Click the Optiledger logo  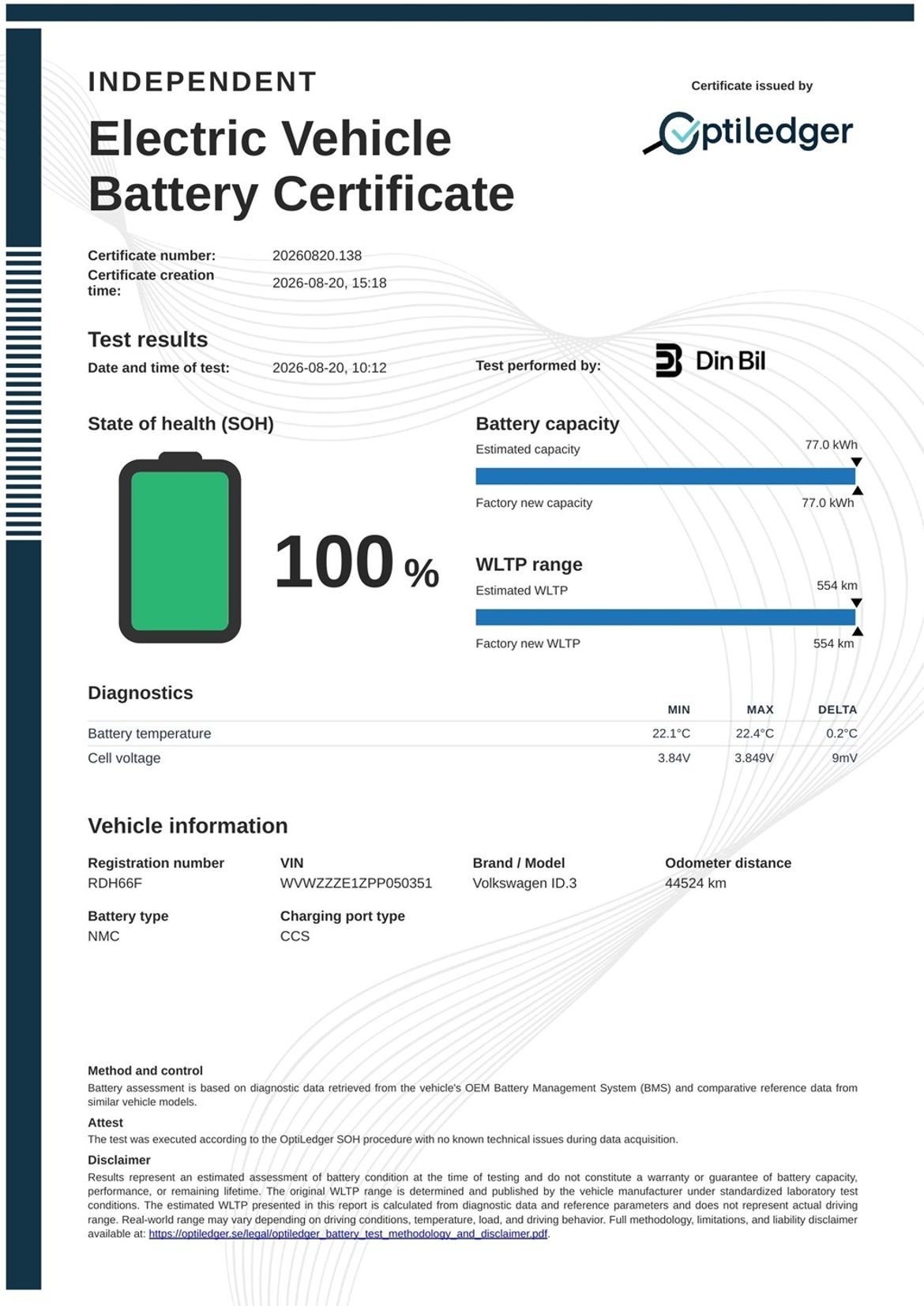click(748, 133)
